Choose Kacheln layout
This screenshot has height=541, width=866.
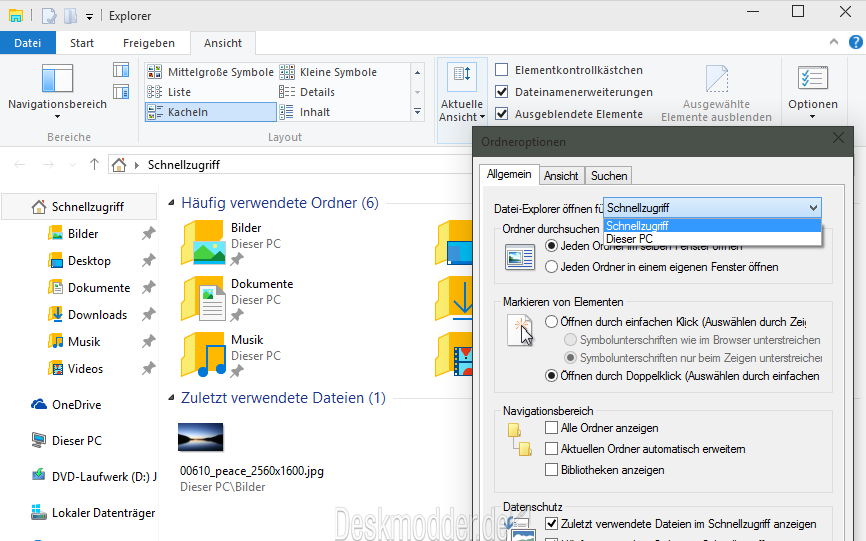(x=210, y=112)
